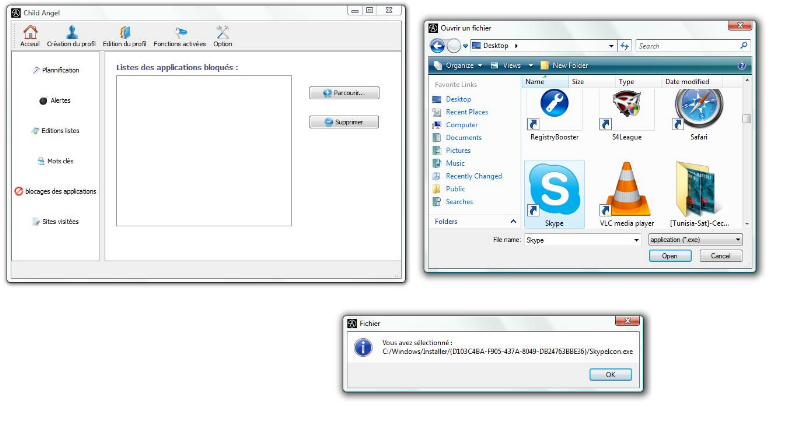Click the Desktop breadcrumb in the address bar
The image size is (800, 437).
pos(495,45)
